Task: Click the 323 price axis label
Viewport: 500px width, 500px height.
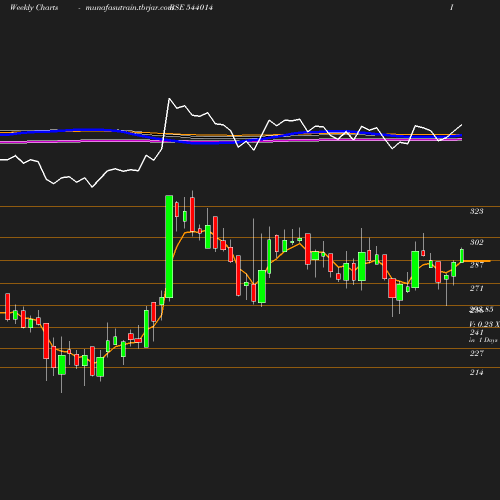Action: coord(477,211)
